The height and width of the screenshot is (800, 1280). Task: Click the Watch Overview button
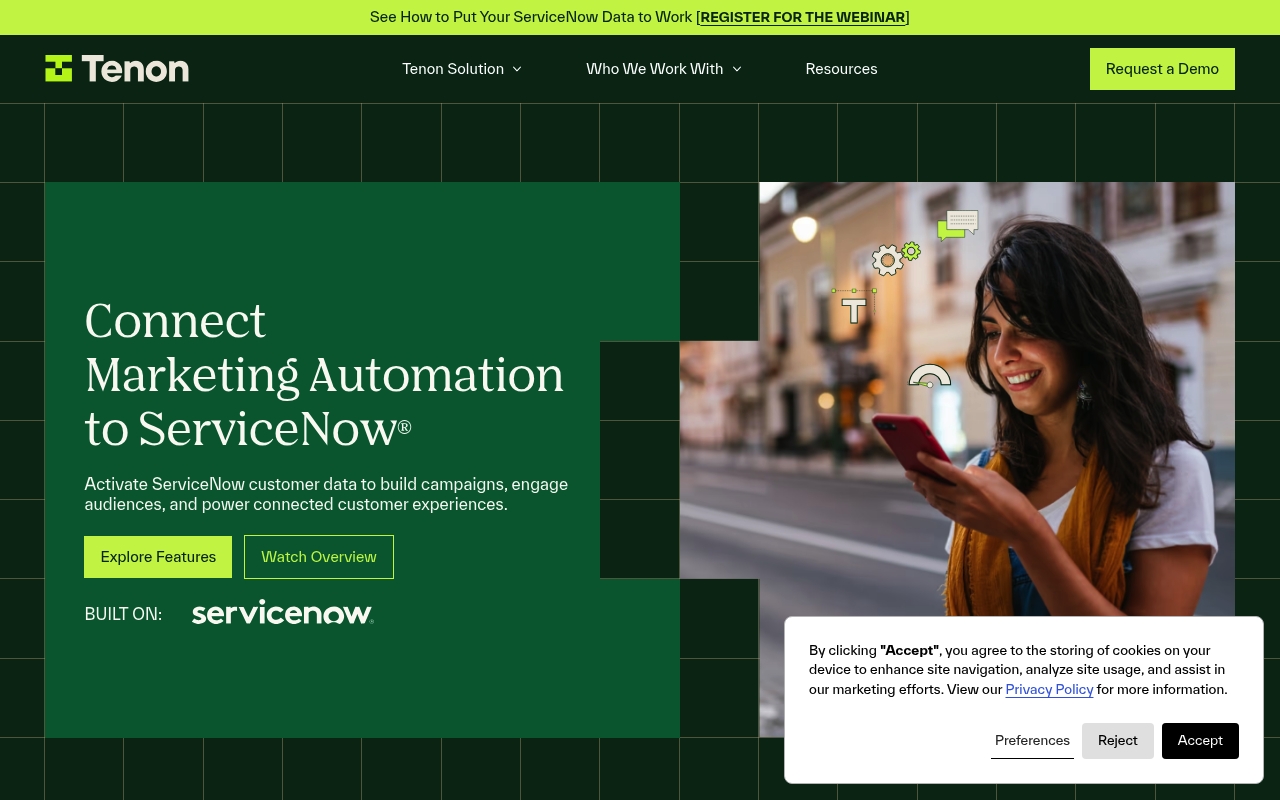[319, 557]
